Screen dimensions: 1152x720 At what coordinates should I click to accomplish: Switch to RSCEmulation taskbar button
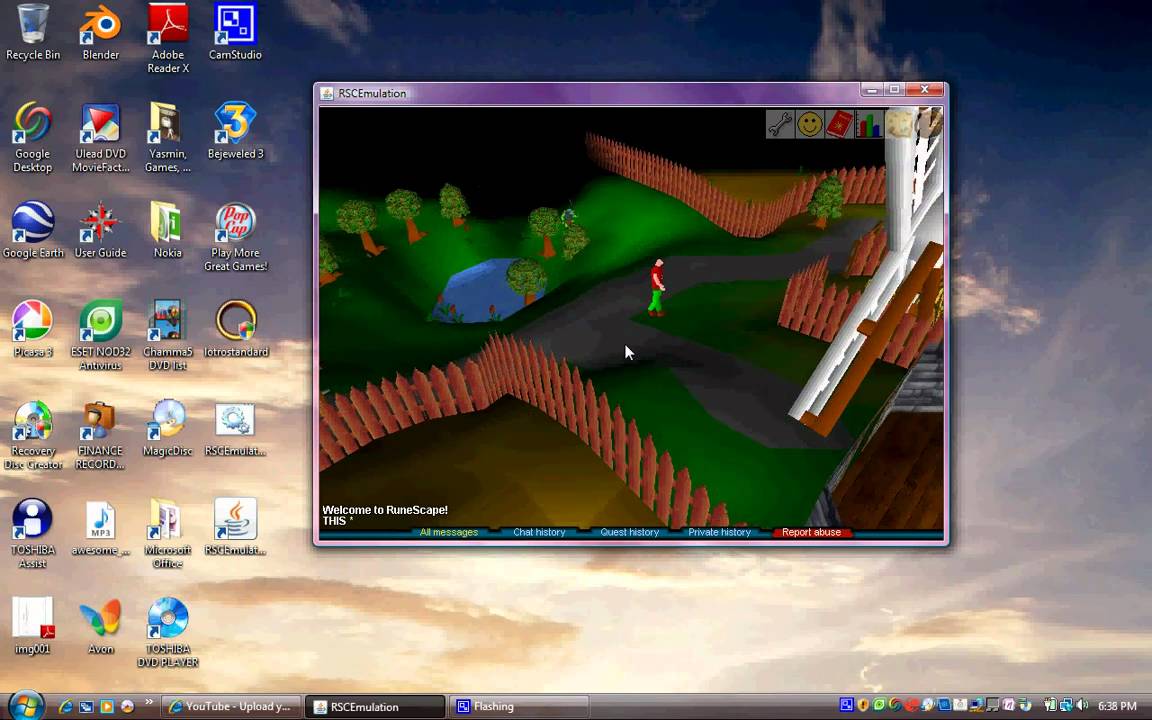[x=375, y=707]
